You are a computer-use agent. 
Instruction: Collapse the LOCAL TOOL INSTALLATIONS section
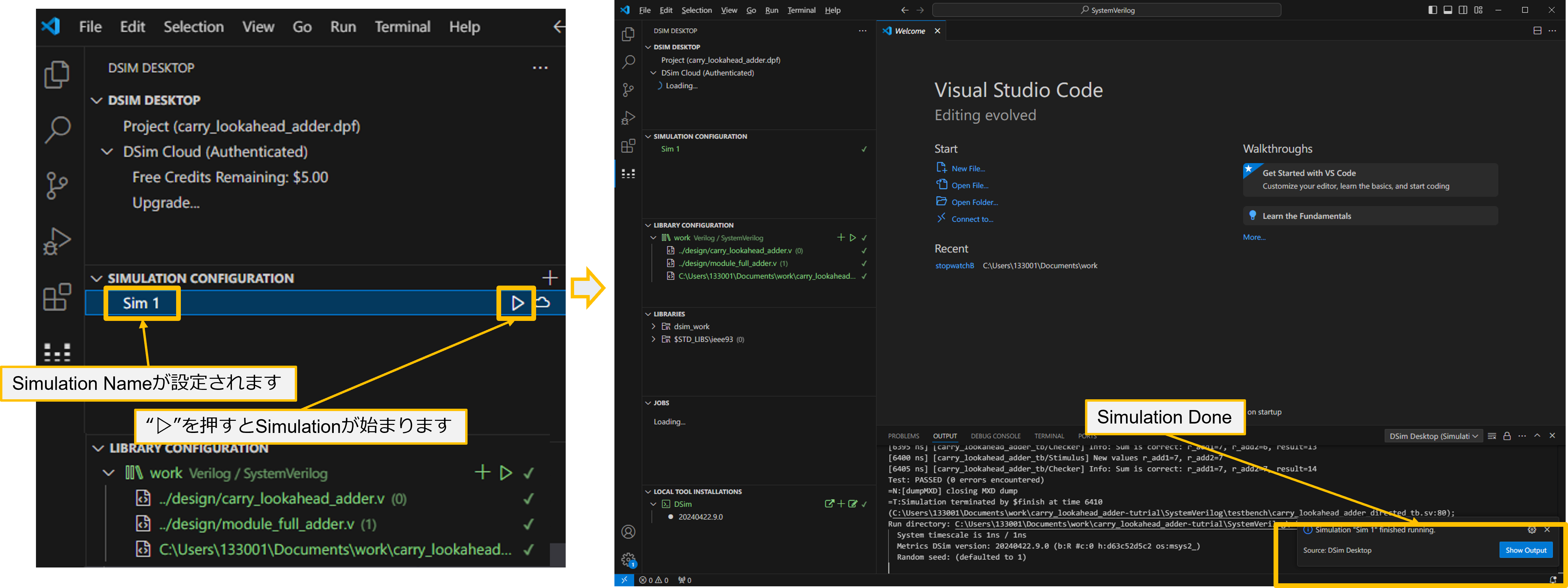pyautogui.click(x=648, y=492)
